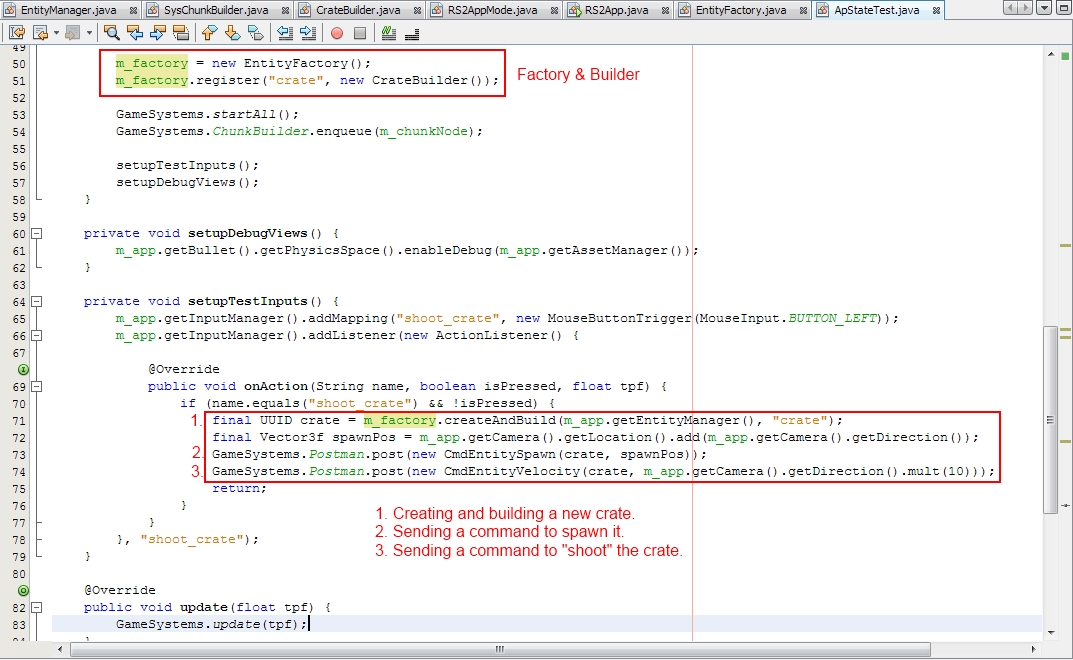Image resolution: width=1073 pixels, height=660 pixels.
Task: Switch to RS2App.java tab
Action: (x=616, y=10)
